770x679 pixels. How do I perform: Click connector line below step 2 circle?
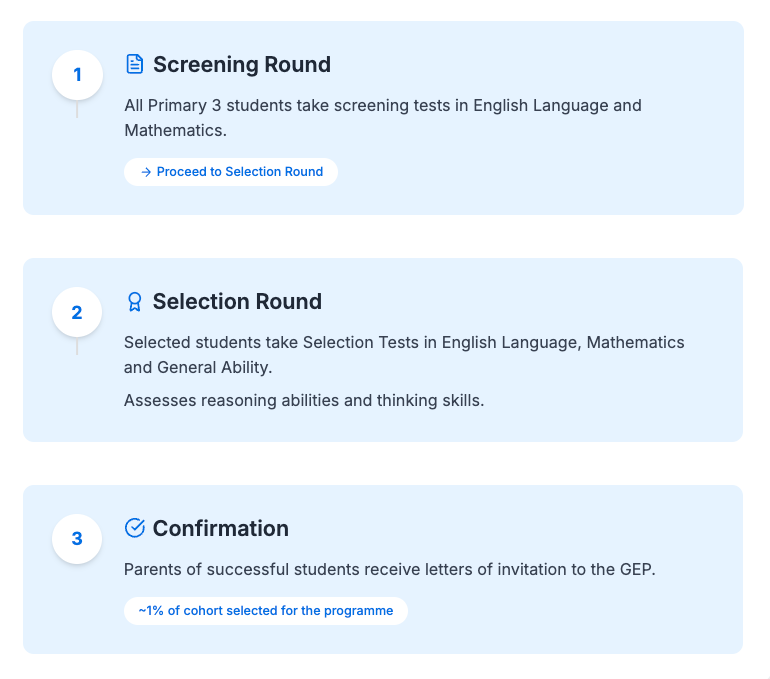coord(77,346)
